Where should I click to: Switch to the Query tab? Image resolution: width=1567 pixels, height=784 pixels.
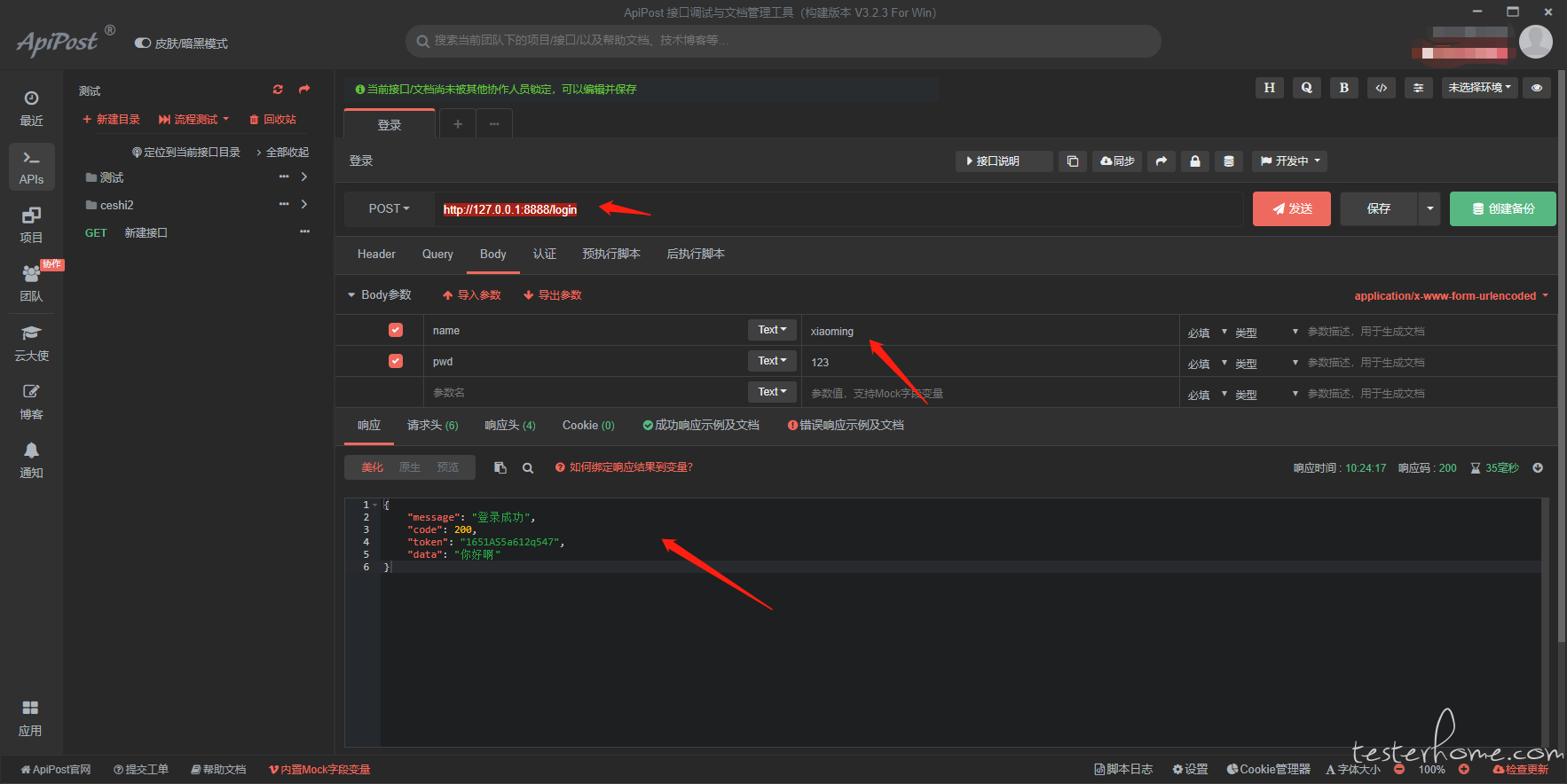[437, 254]
